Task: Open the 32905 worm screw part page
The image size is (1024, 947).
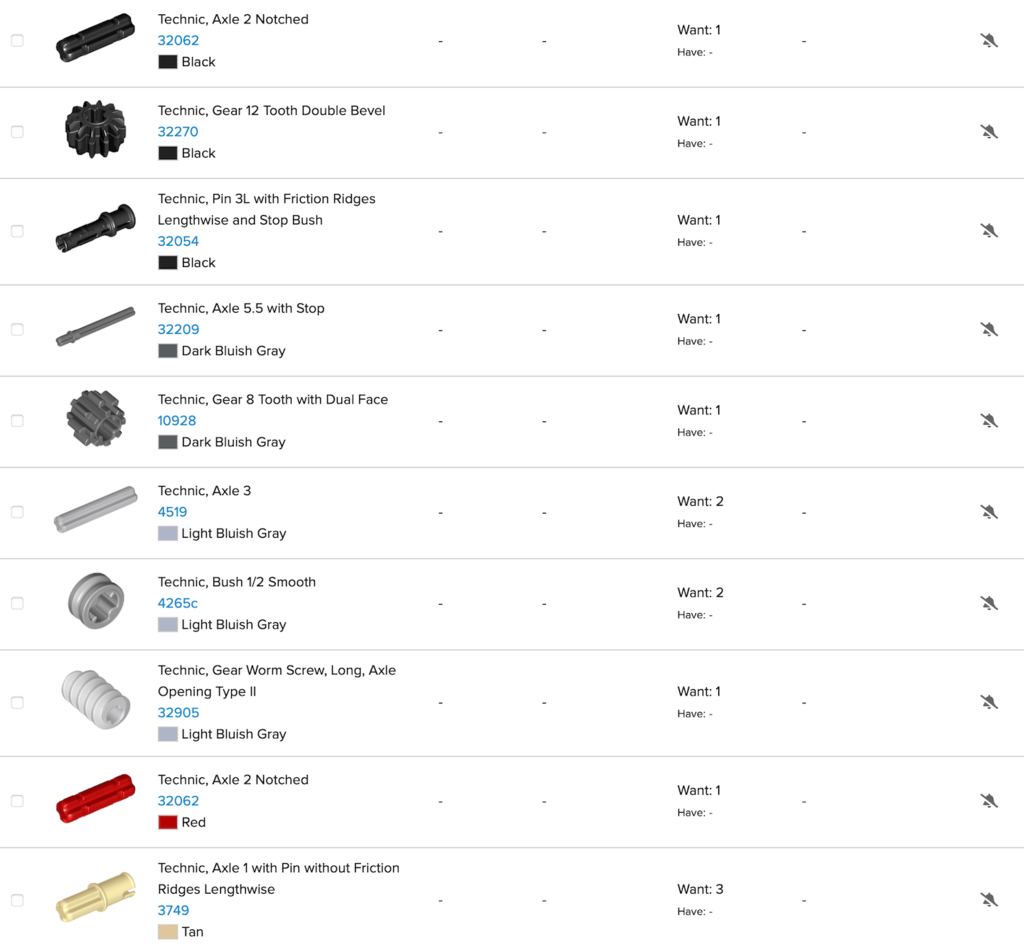Action: (x=178, y=712)
